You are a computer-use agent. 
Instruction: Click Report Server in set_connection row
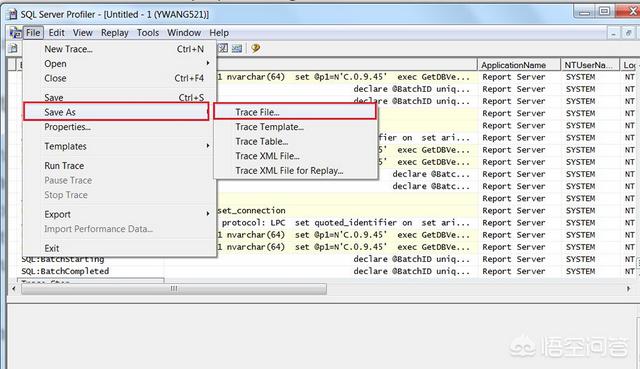point(513,211)
